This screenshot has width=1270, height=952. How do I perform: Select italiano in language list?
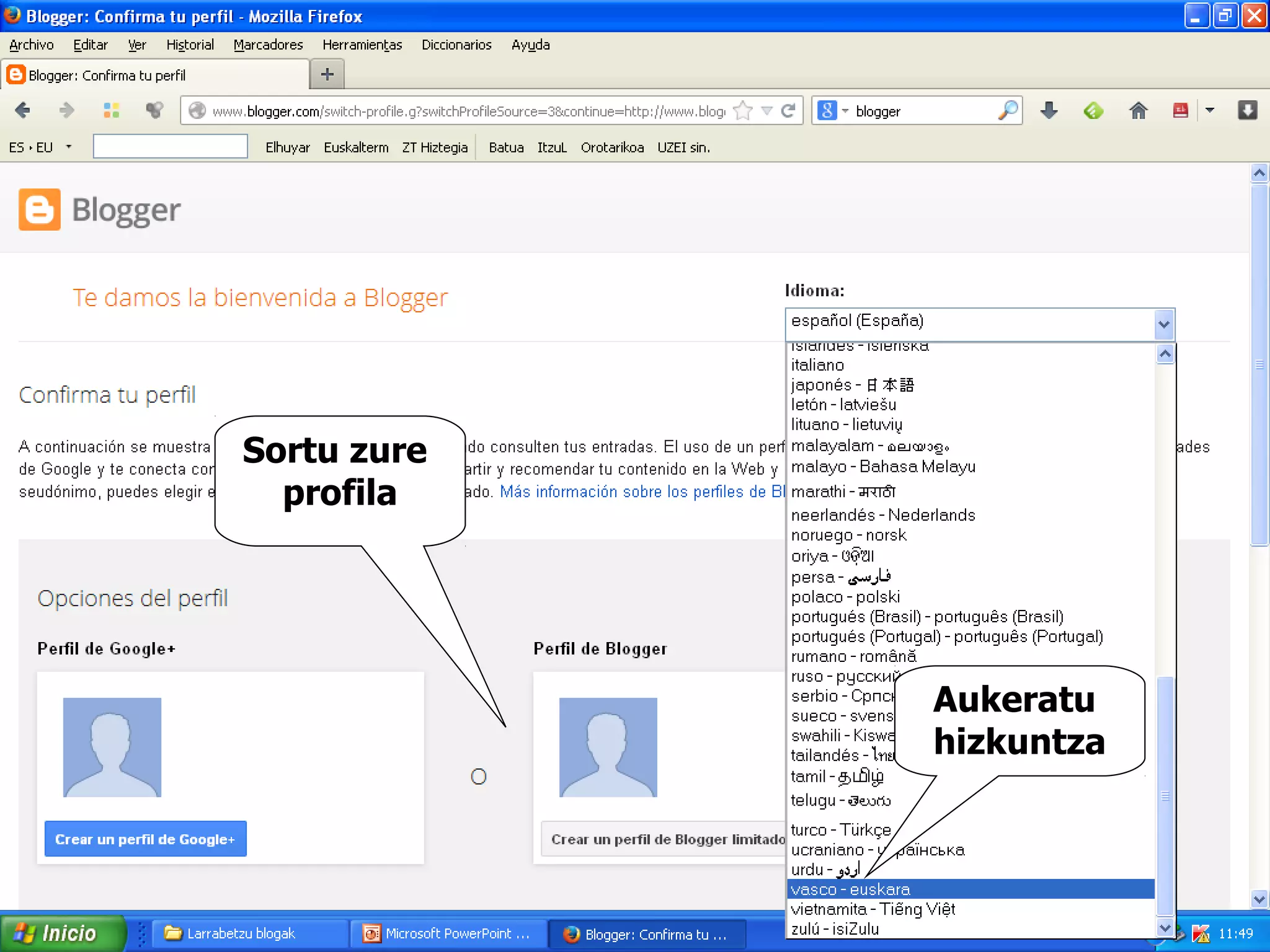pyautogui.click(x=970, y=364)
